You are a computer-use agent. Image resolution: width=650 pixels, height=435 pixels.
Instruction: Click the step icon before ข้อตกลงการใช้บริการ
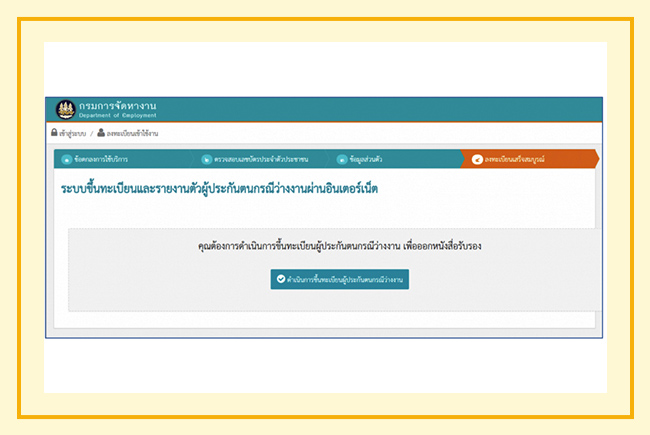(67, 159)
